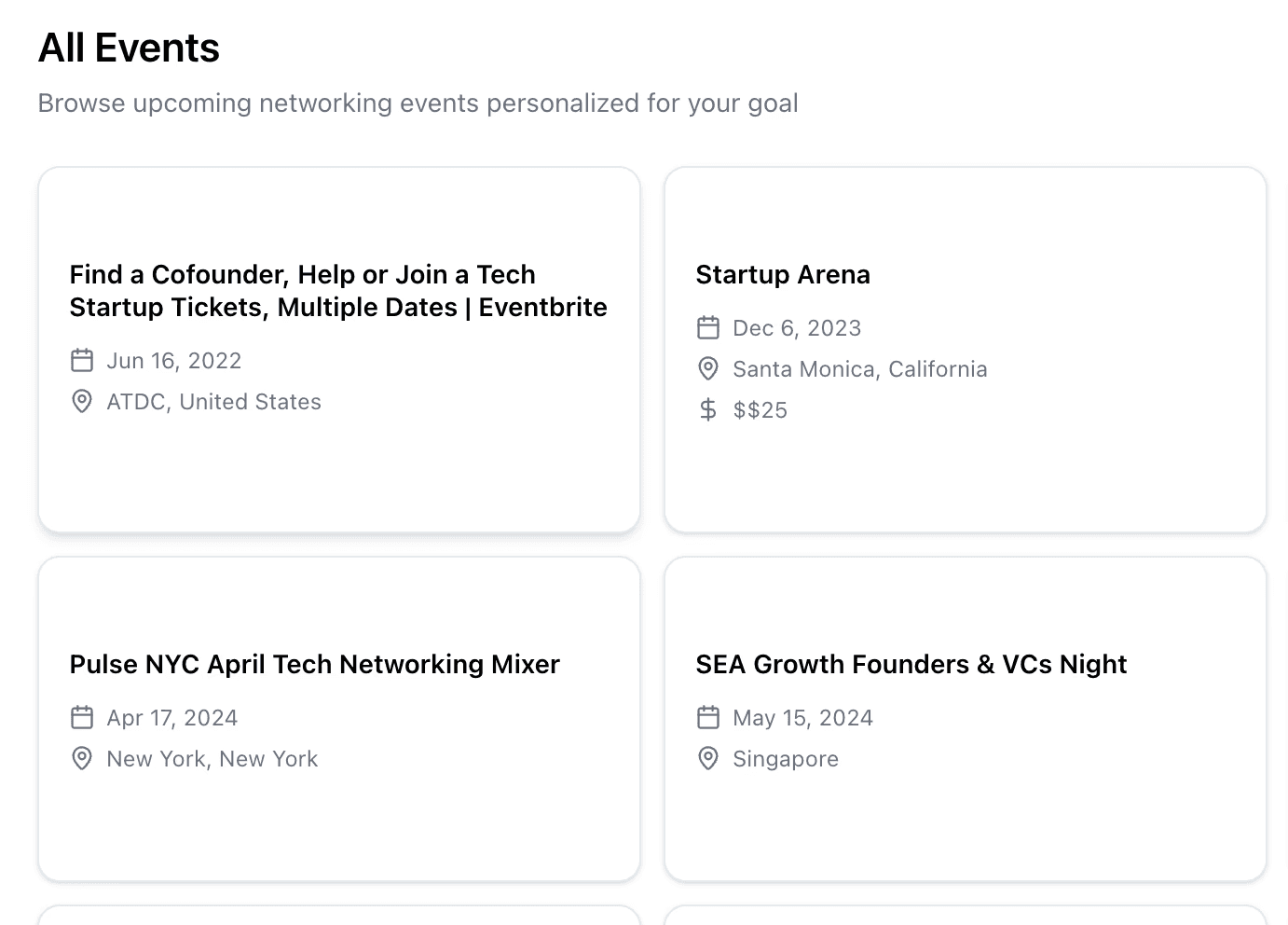
Task: Click the Apr 17, 2024 date text
Action: (x=171, y=718)
